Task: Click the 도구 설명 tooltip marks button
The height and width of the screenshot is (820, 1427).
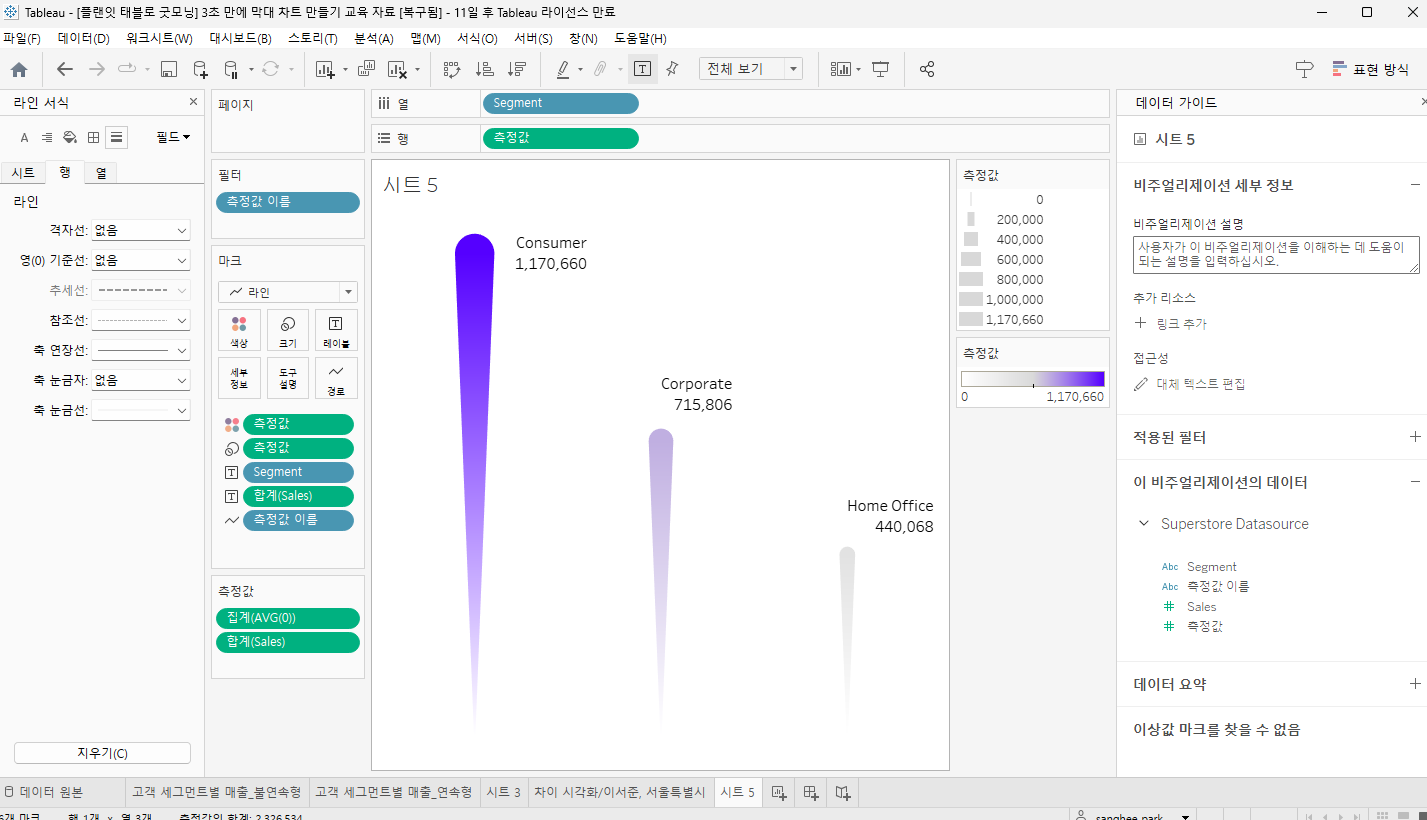Action: coord(288,378)
